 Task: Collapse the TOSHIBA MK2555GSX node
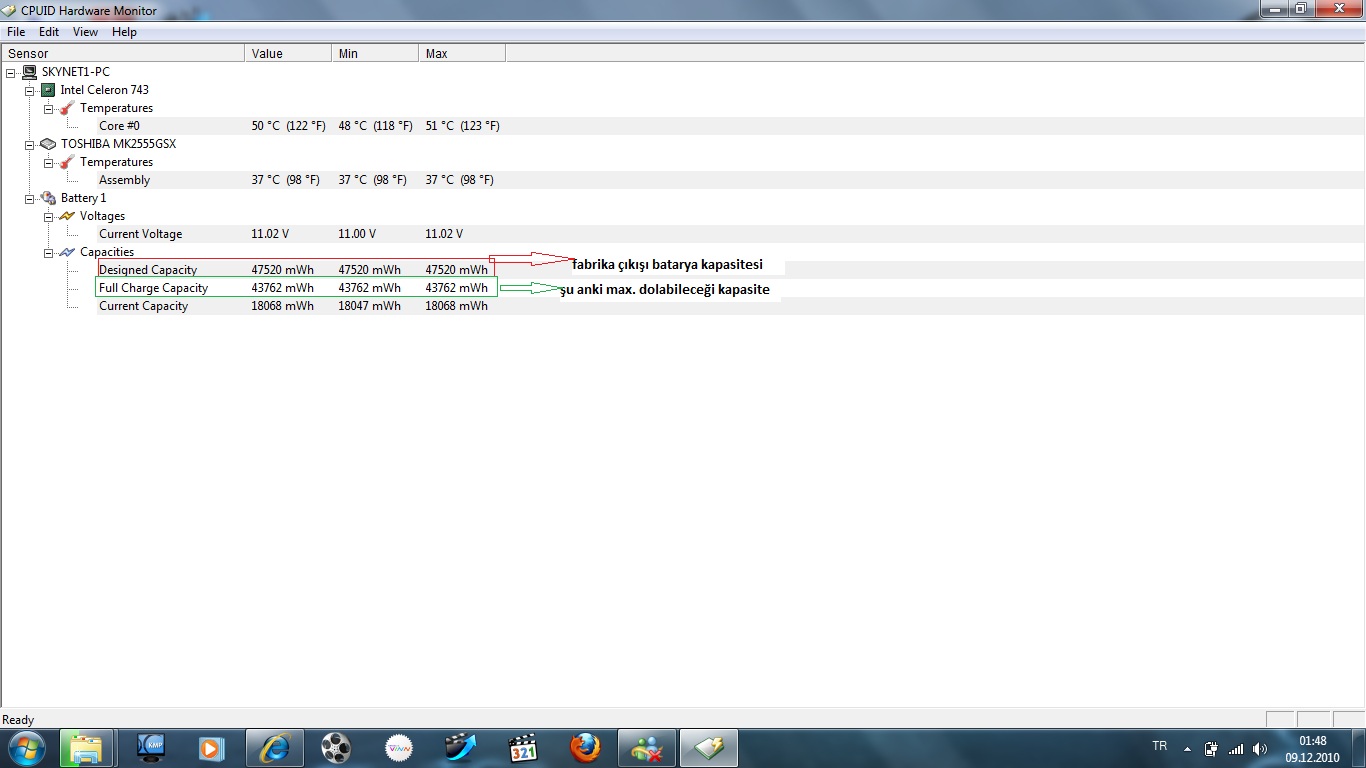click(30, 144)
